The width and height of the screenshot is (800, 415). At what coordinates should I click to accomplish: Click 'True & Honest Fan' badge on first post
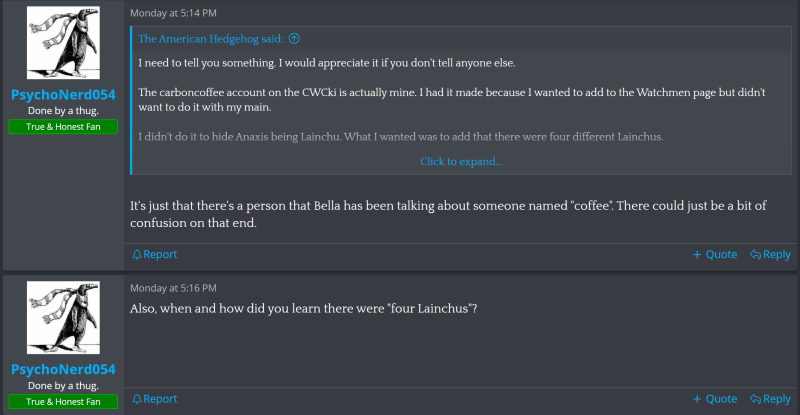pyautogui.click(x=63, y=127)
